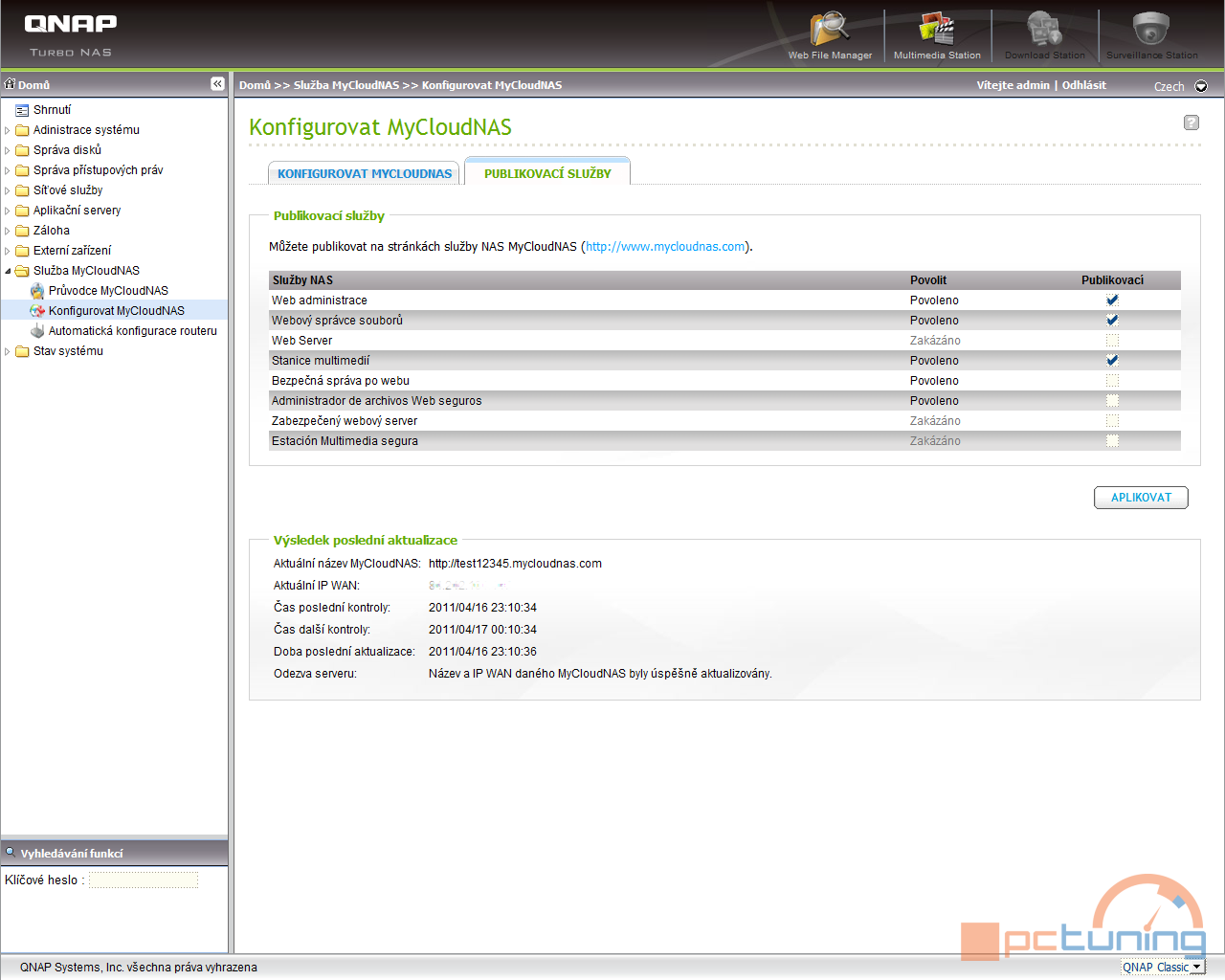Click Průvodce MyCloudNAS wizard icon
The height and width of the screenshot is (980, 1225).
point(37,291)
